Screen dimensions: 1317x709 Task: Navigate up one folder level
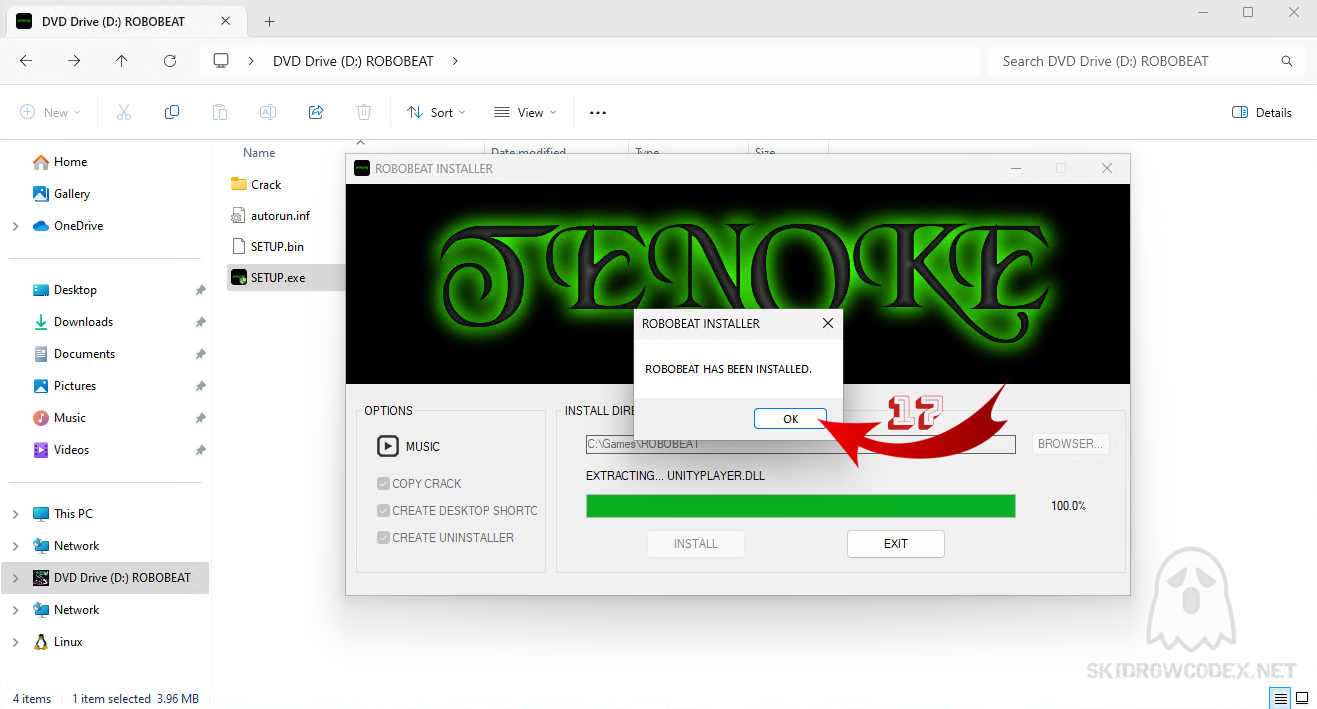(122, 61)
